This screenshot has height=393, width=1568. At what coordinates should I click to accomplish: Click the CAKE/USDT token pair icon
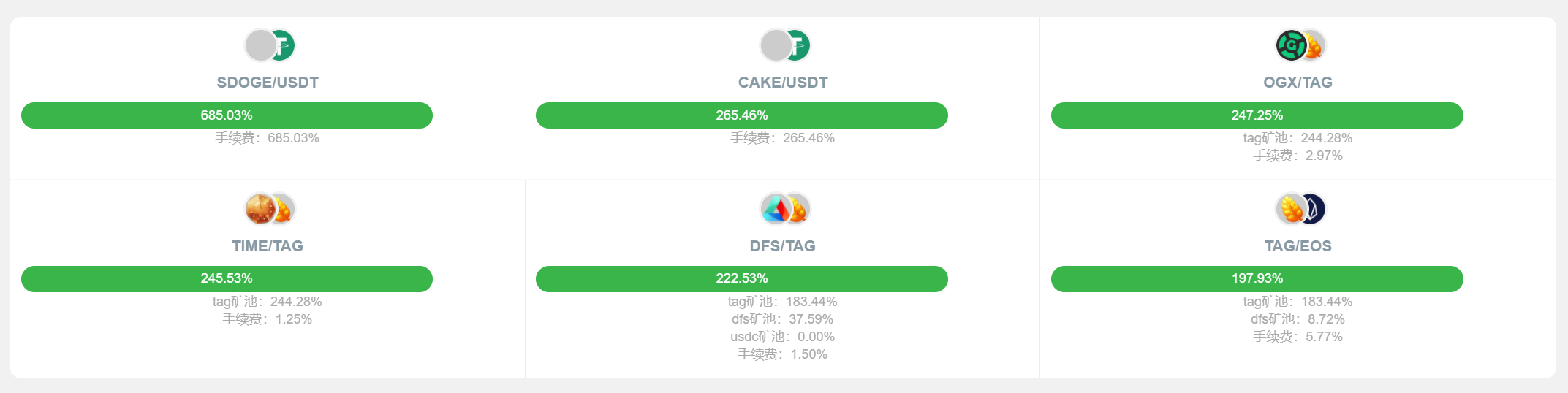[x=784, y=45]
